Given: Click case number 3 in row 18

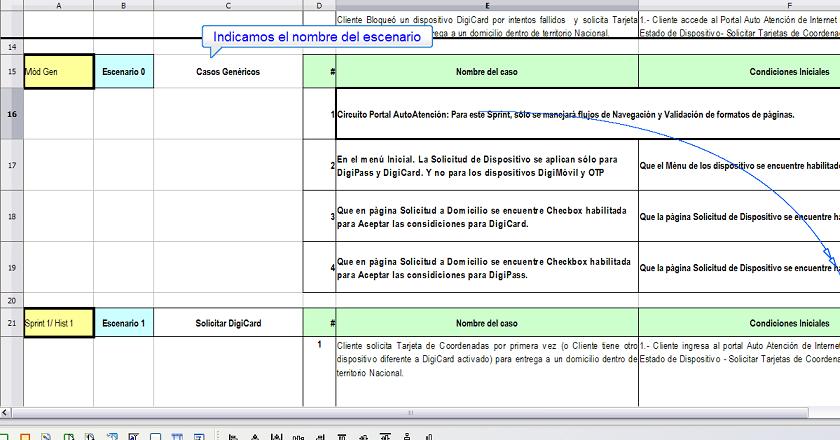Looking at the screenshot, I should [x=319, y=217].
